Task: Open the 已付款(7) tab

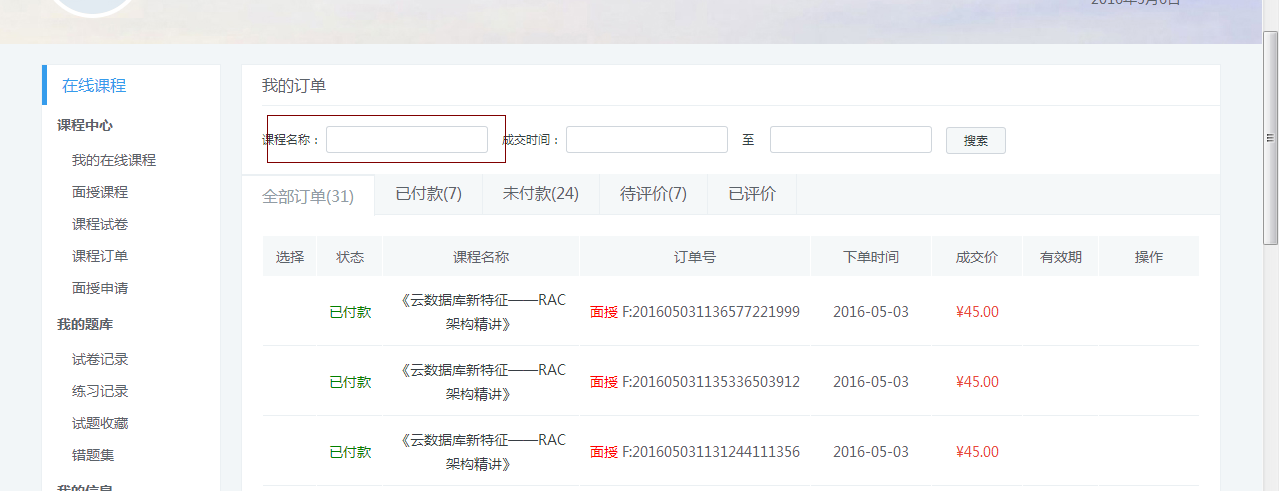Action: [x=428, y=194]
